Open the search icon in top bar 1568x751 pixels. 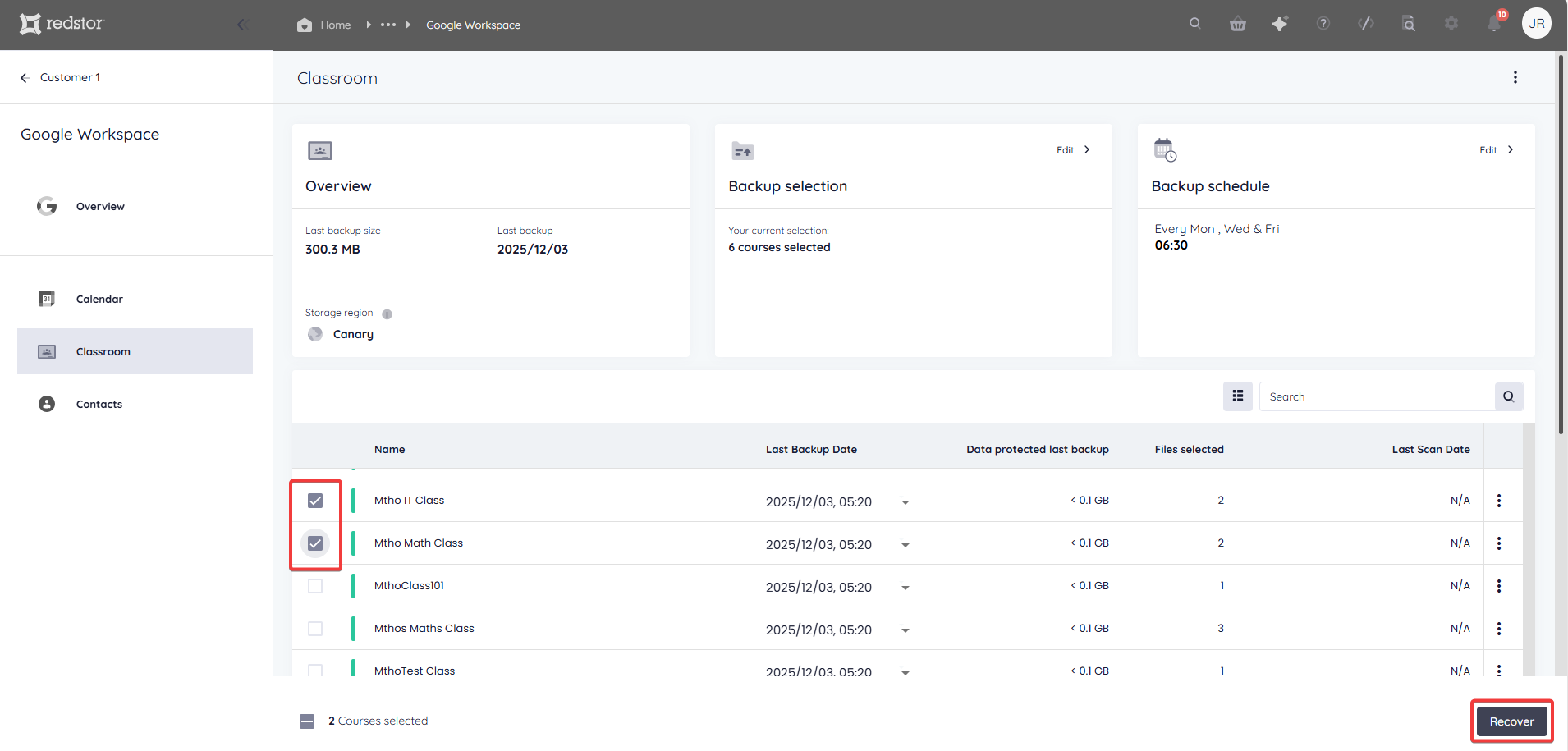click(x=1195, y=24)
